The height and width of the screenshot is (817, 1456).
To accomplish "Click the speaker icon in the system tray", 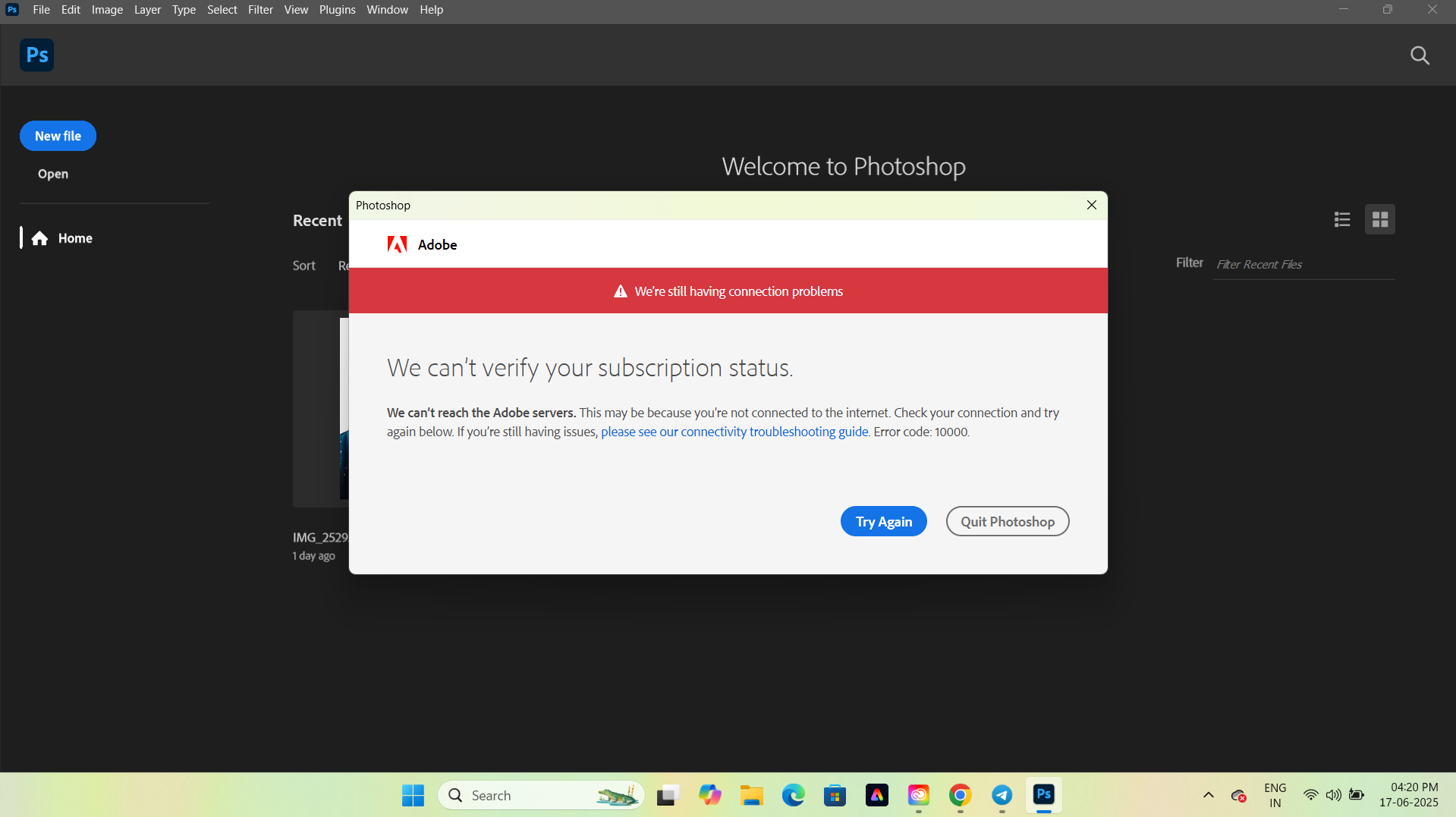I will (x=1333, y=795).
